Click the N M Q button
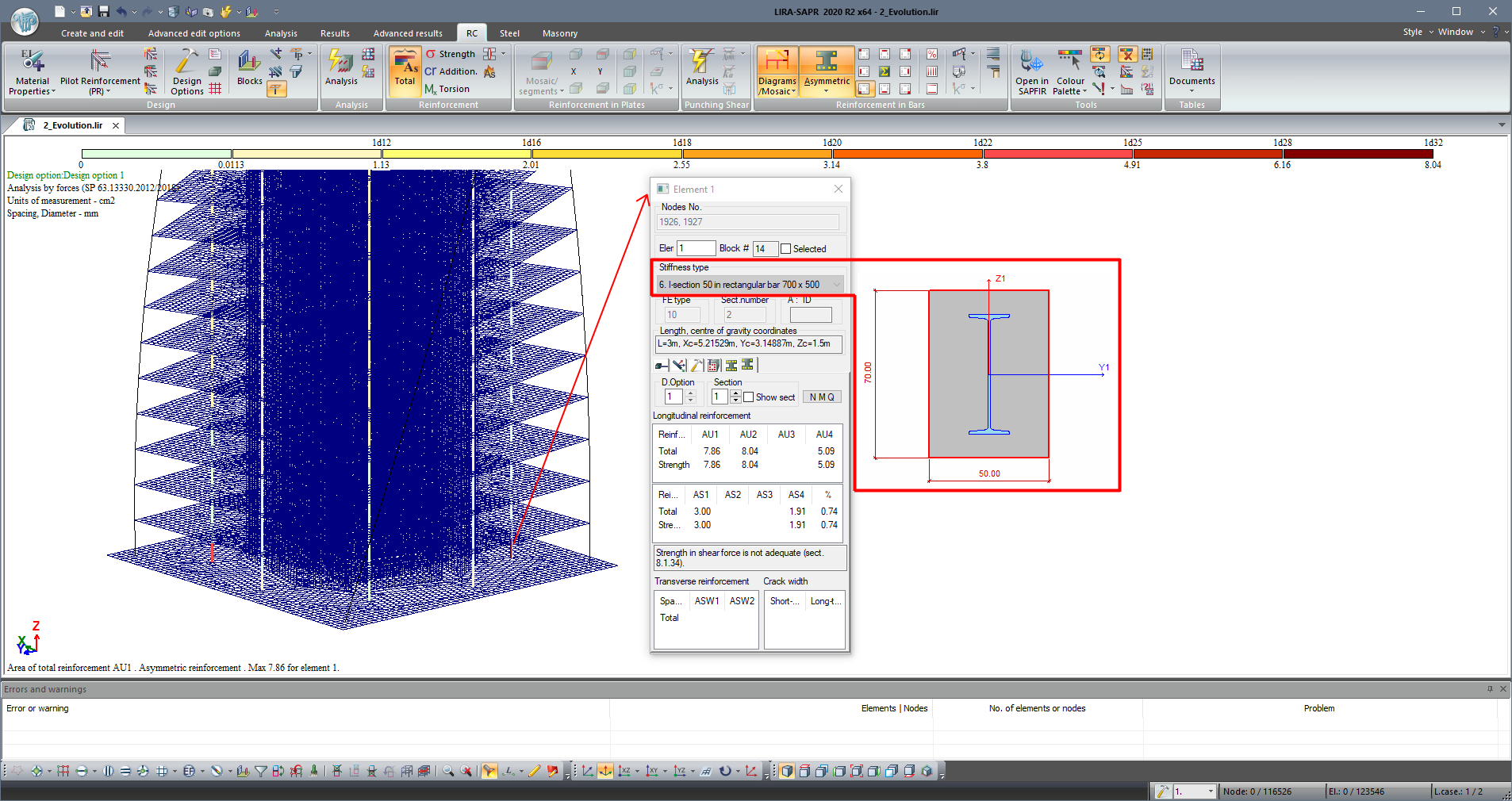Image resolution: width=1512 pixels, height=801 pixels. pos(822,397)
